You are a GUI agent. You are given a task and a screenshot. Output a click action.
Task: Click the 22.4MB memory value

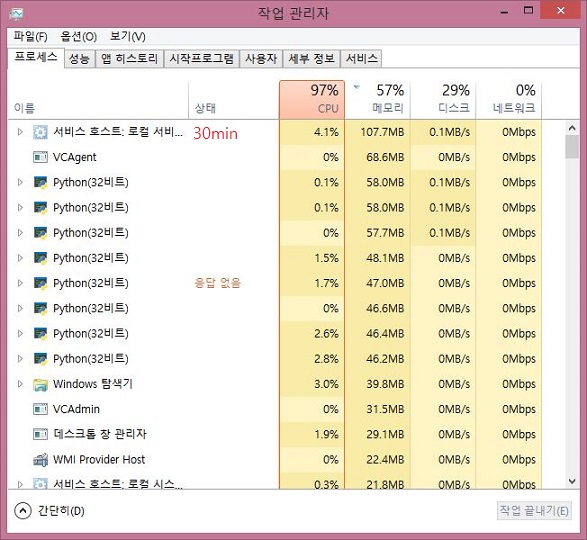[385, 459]
